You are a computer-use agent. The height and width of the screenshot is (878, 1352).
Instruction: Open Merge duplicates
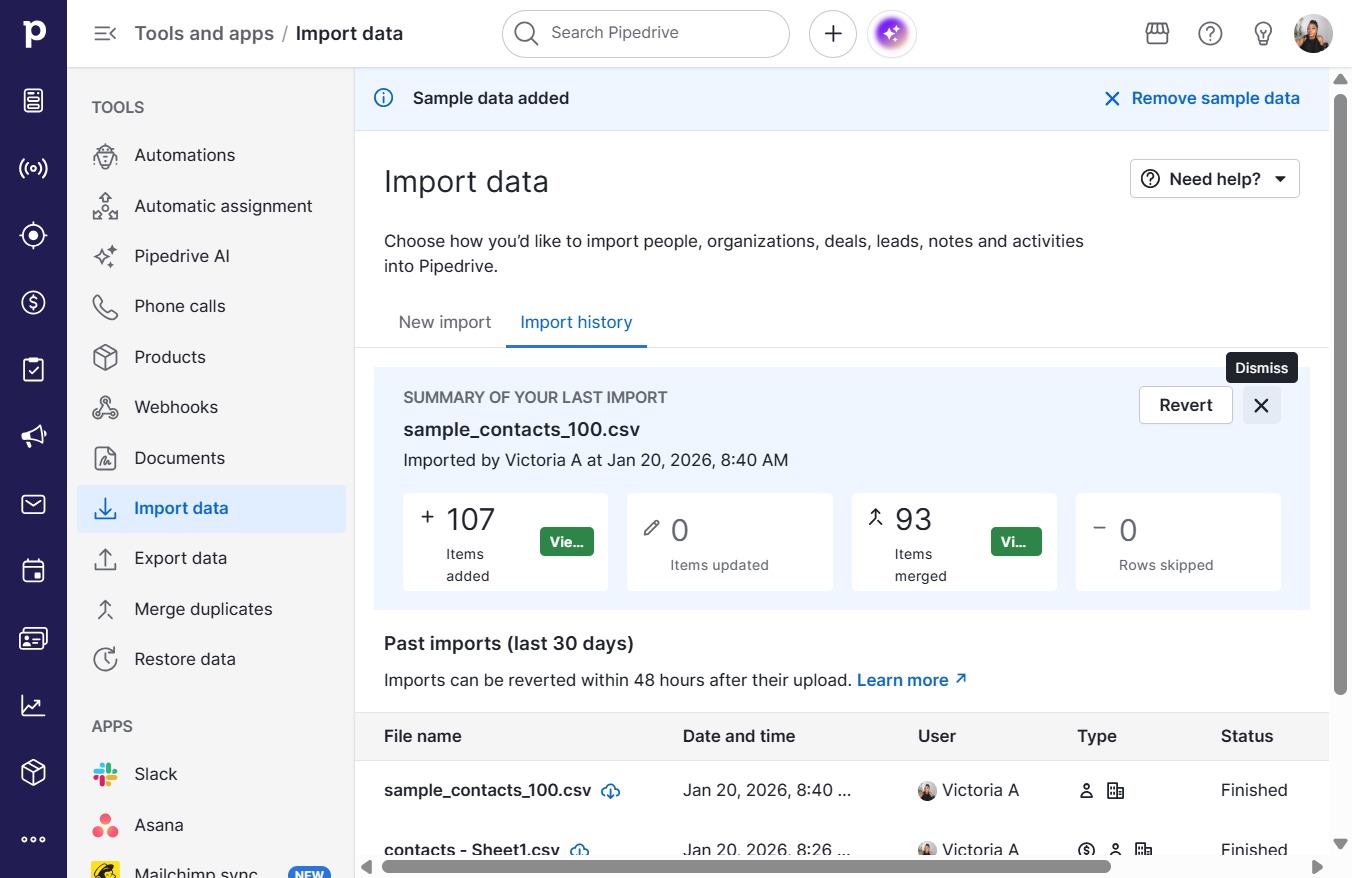pos(211,609)
